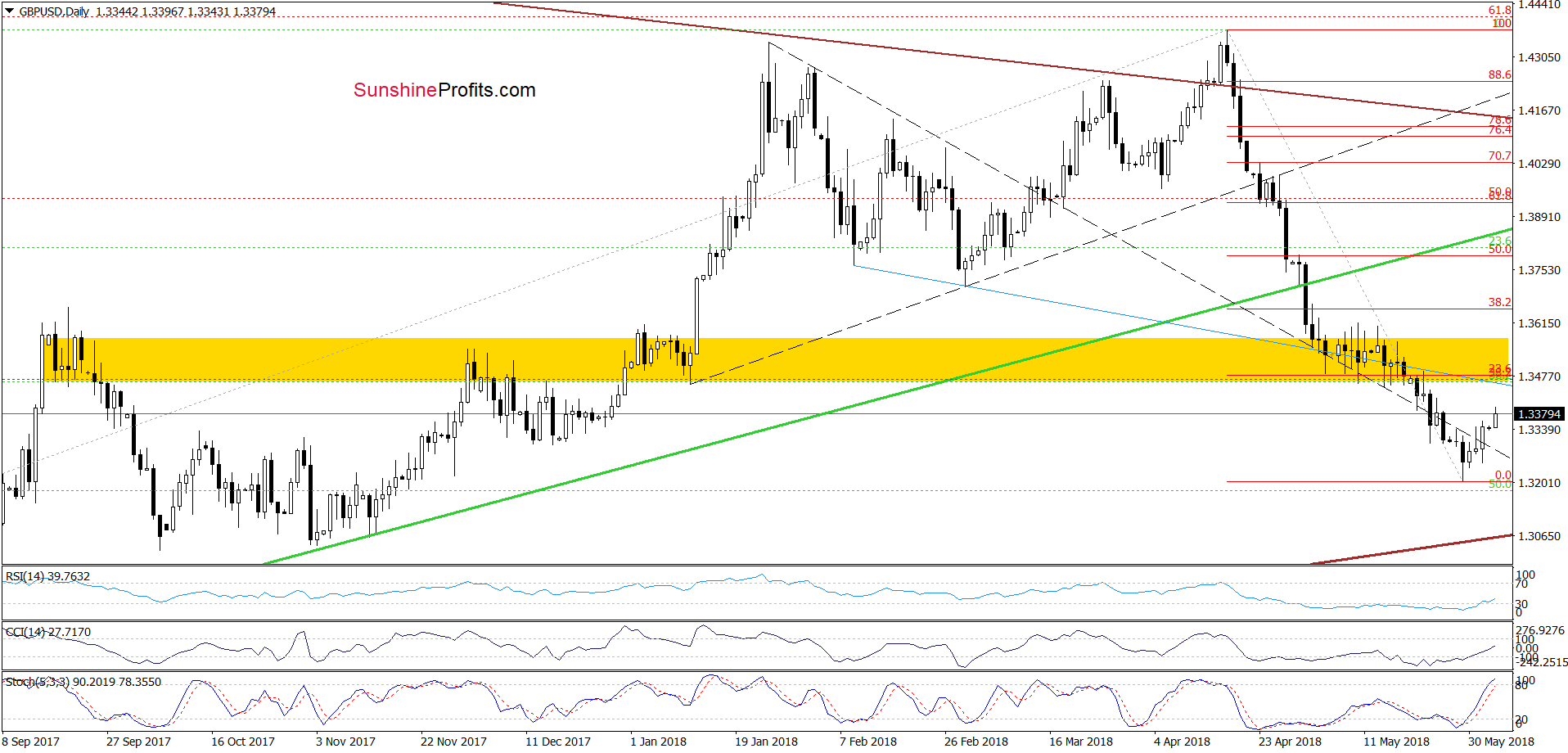Click the 1 Jan 2018 date label

pos(658,742)
